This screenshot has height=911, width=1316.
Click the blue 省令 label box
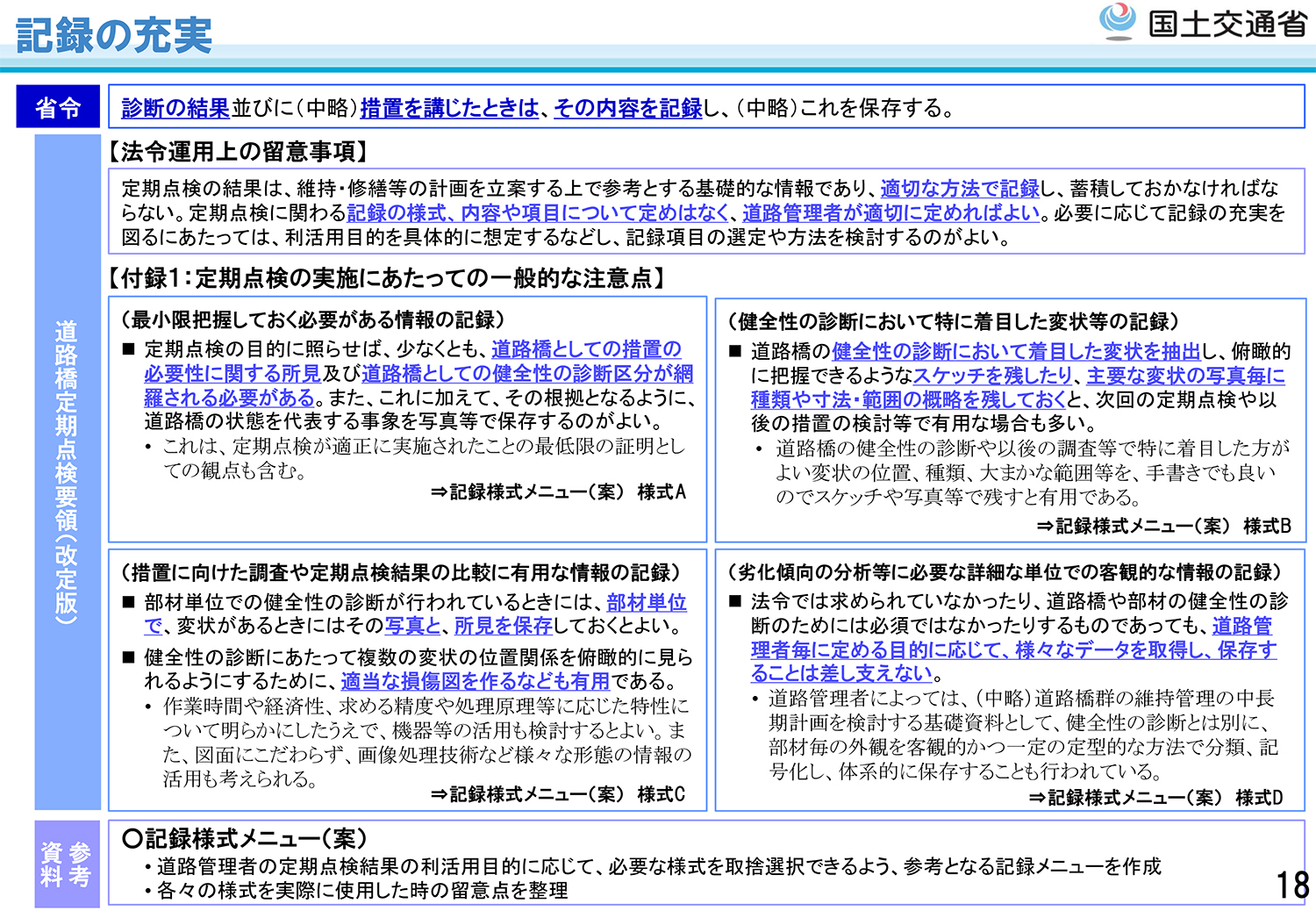[58, 107]
